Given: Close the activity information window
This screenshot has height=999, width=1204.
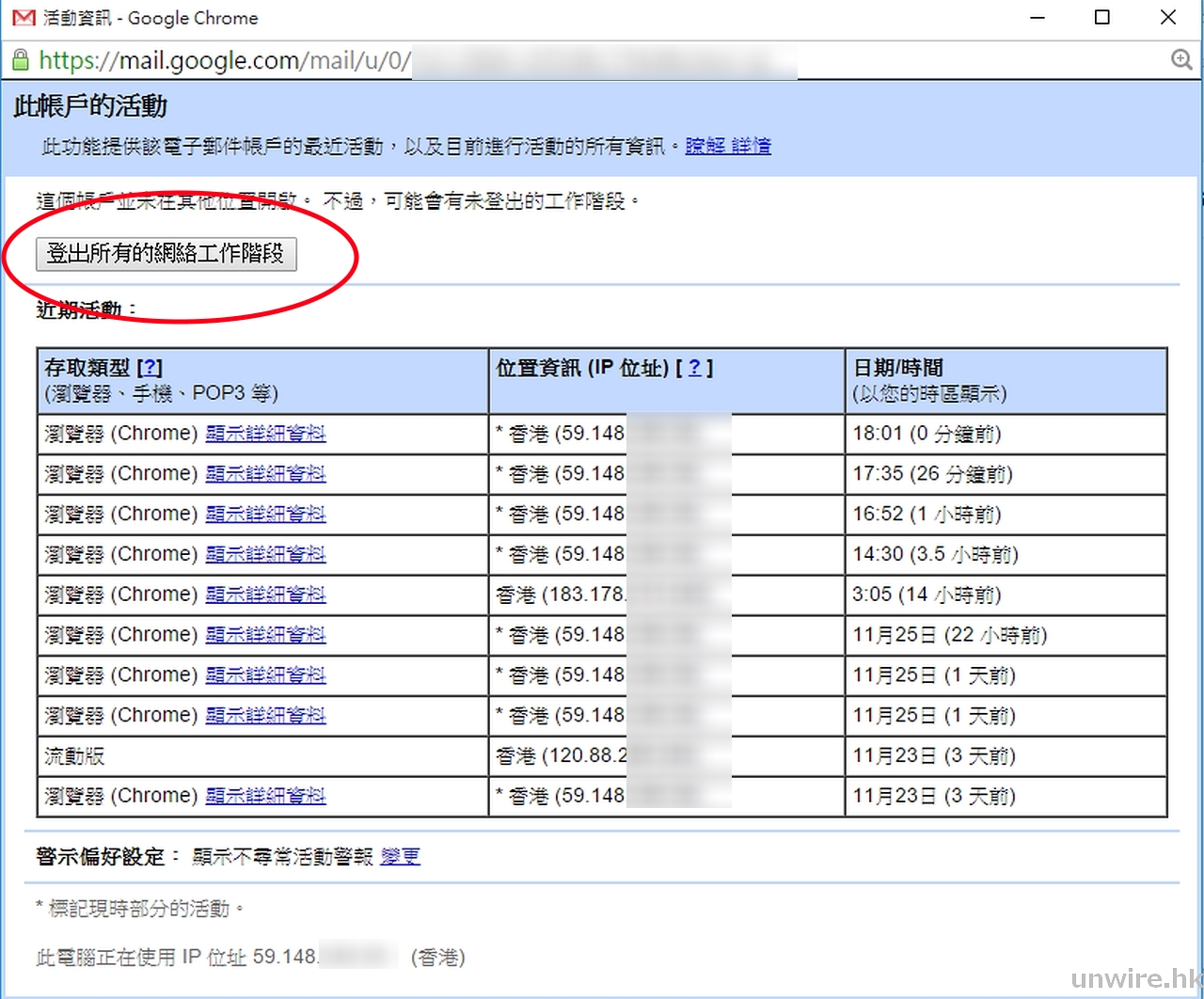Looking at the screenshot, I should (1168, 18).
